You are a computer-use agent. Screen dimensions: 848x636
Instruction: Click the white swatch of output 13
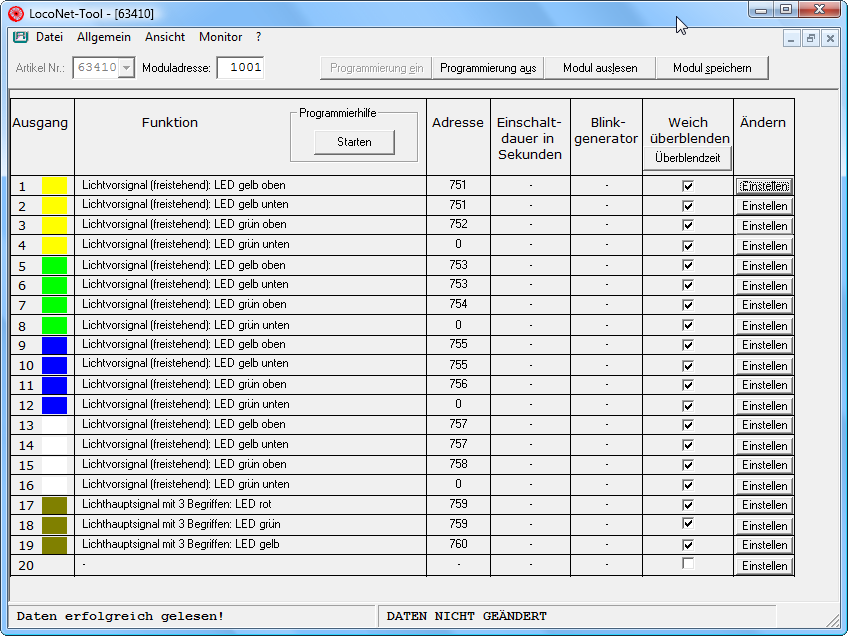(55, 425)
